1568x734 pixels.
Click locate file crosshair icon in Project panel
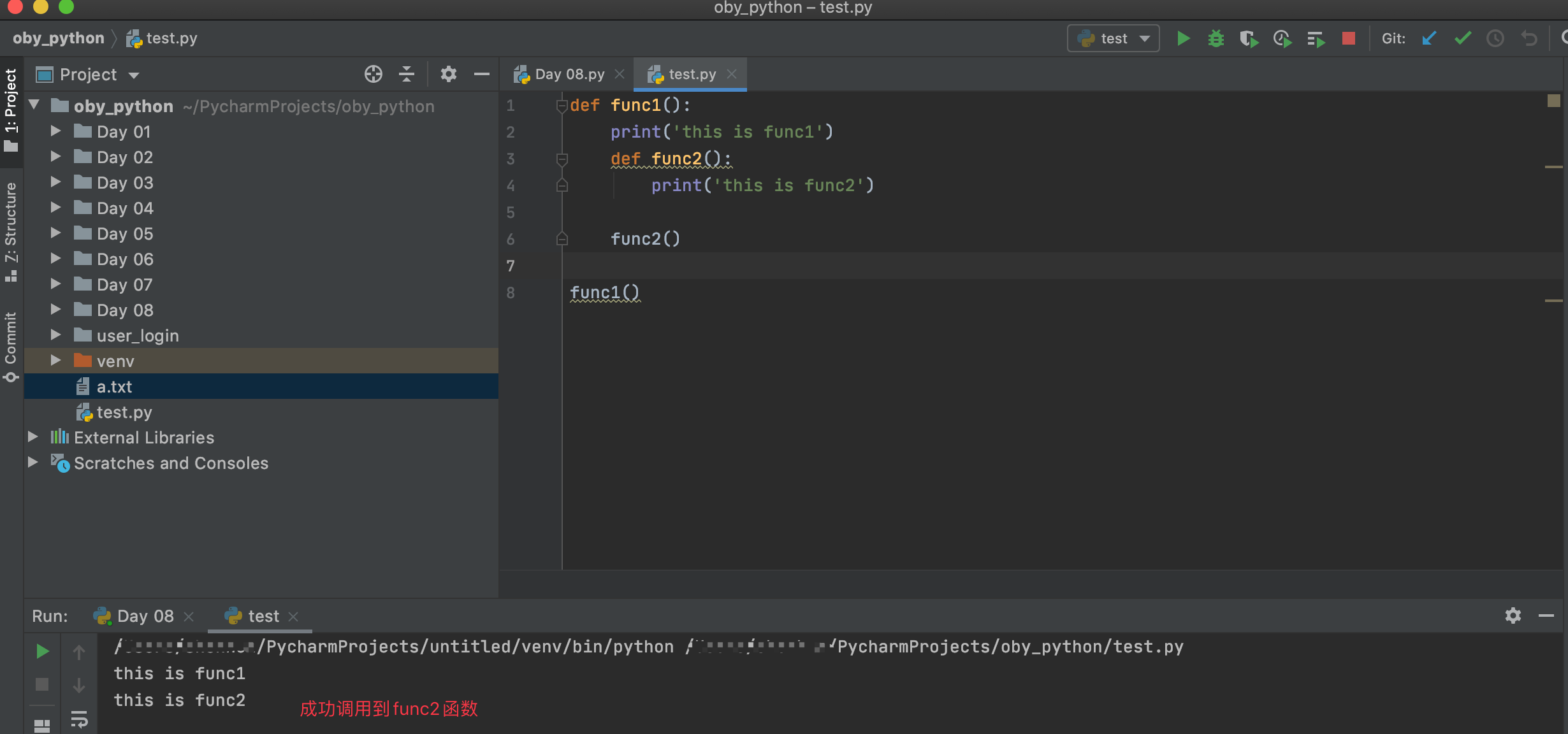tap(374, 75)
